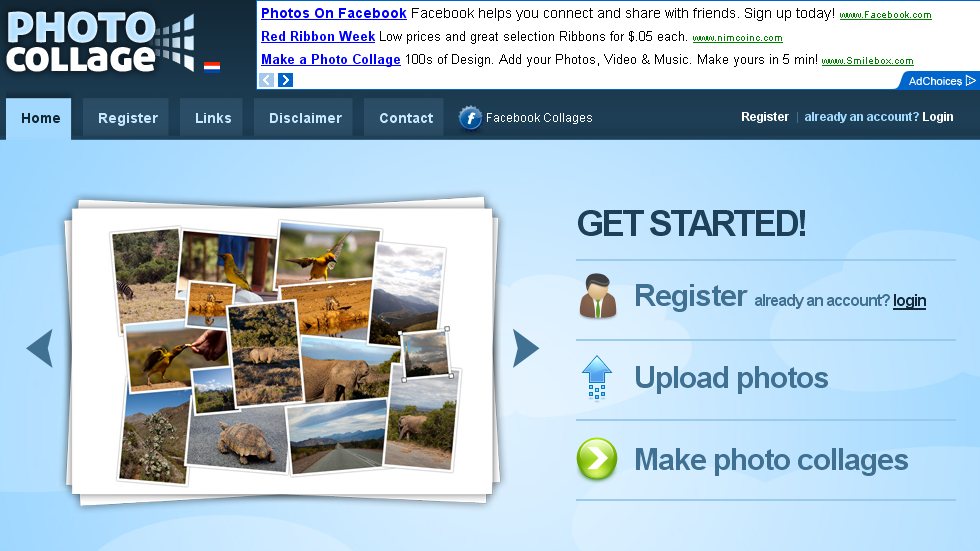Viewport: 980px width, 551px height.
Task: Click the Photo Collage logo
Action: [x=100, y=42]
